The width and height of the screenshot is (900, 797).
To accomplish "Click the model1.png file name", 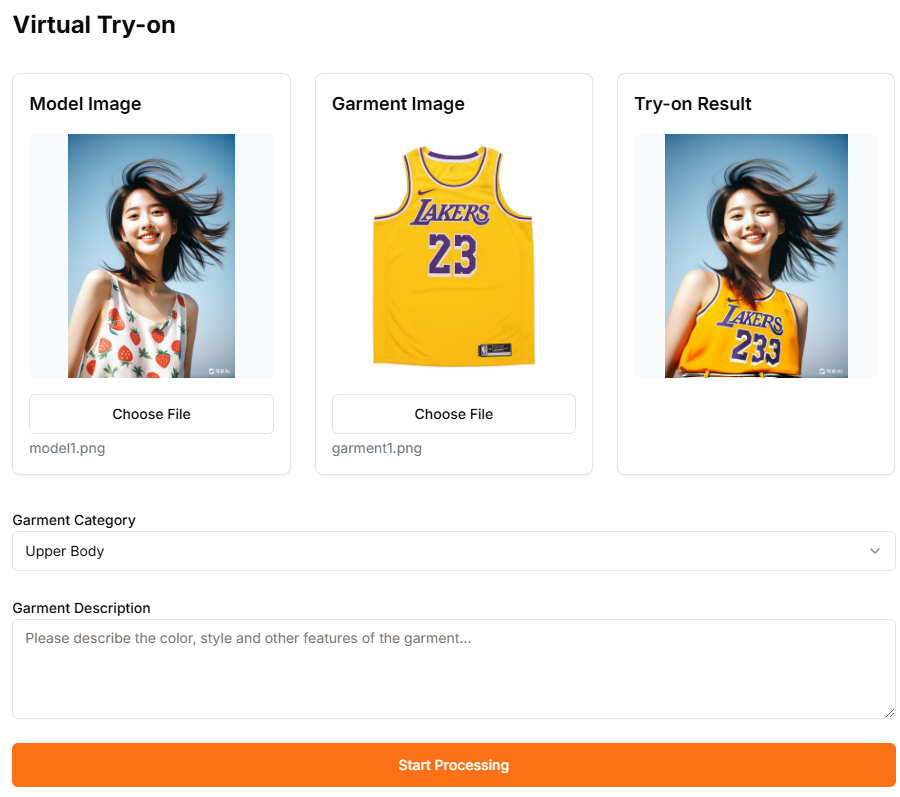I will 67,448.
